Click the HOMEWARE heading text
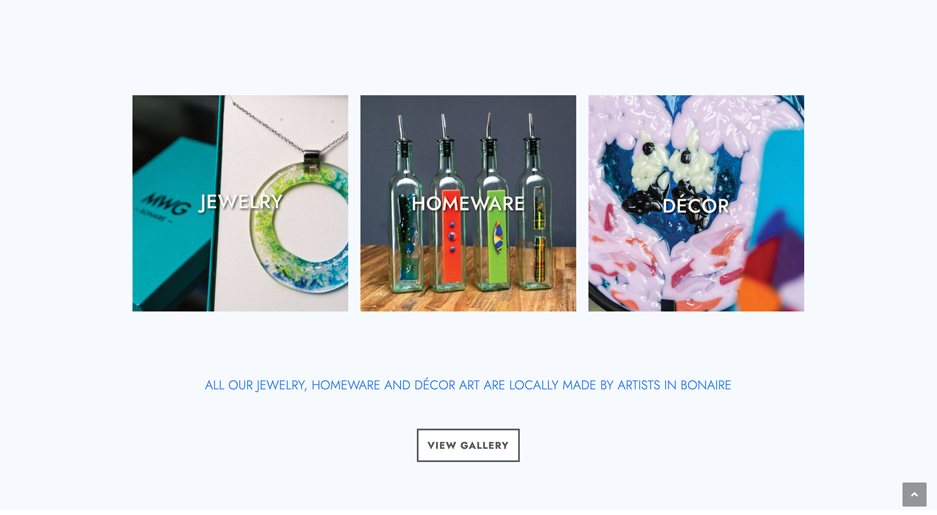Viewport: 937px width, 515px height. coord(468,204)
